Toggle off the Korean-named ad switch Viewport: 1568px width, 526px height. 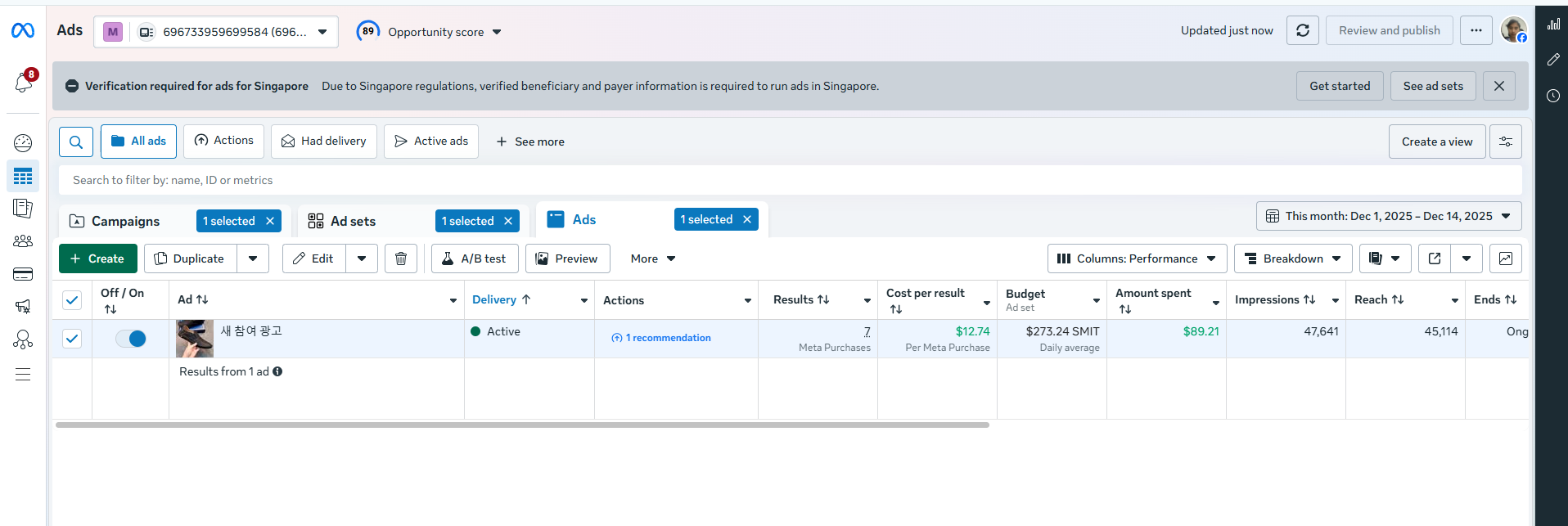tap(131, 339)
